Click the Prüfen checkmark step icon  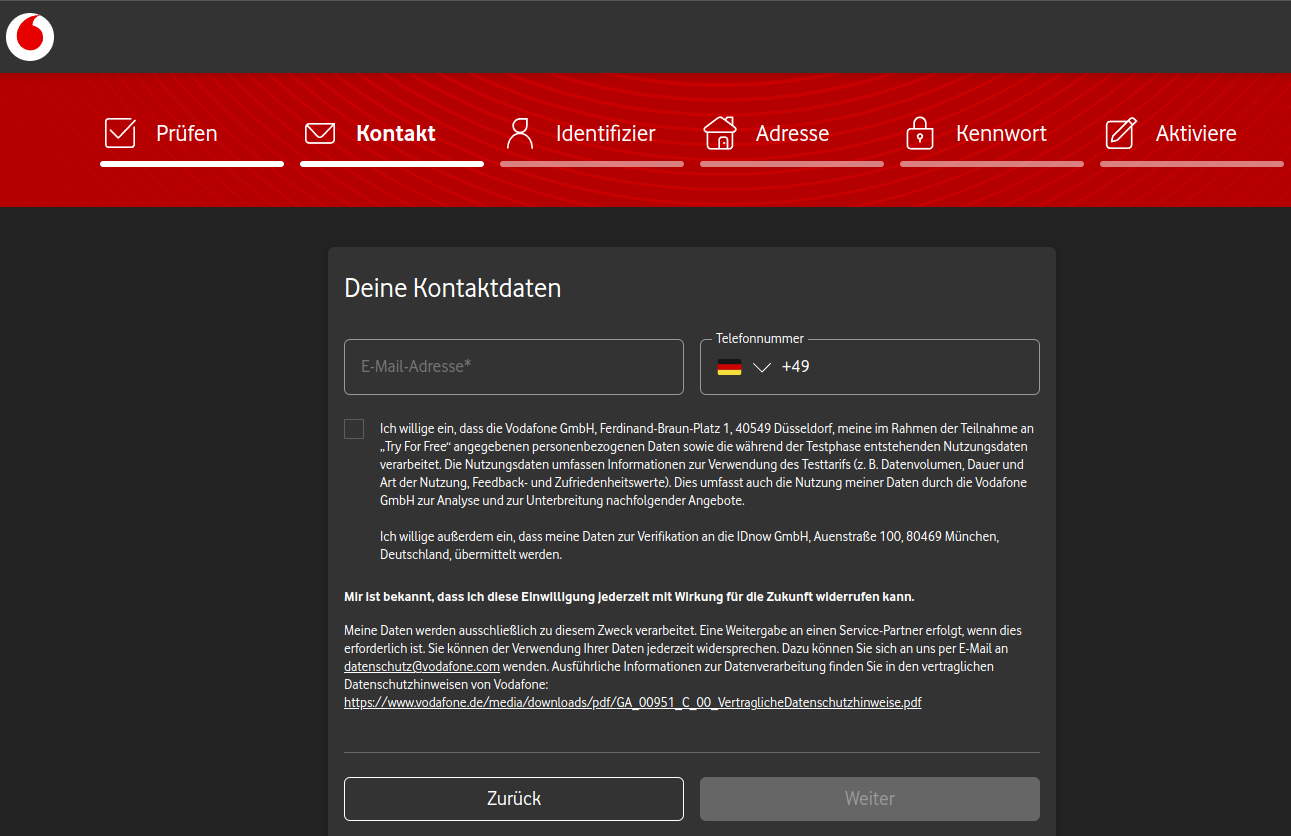(120, 132)
